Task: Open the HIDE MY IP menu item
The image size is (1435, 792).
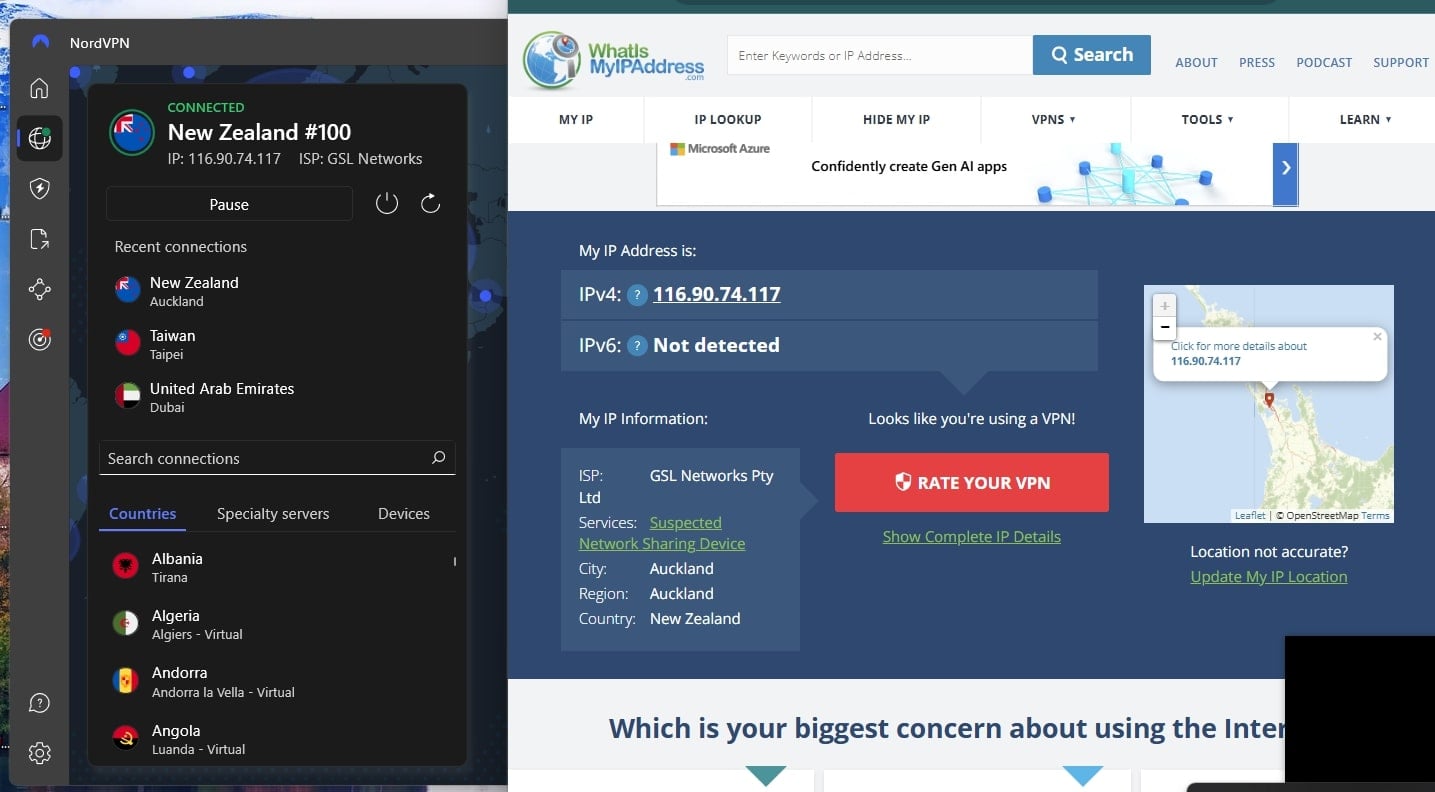Action: pos(897,119)
